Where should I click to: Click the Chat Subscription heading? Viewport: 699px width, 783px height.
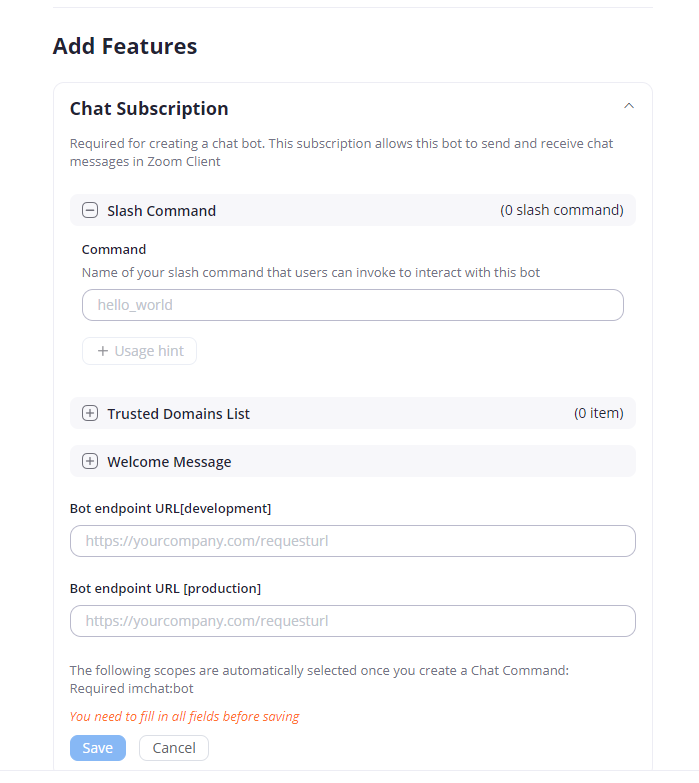coord(149,108)
